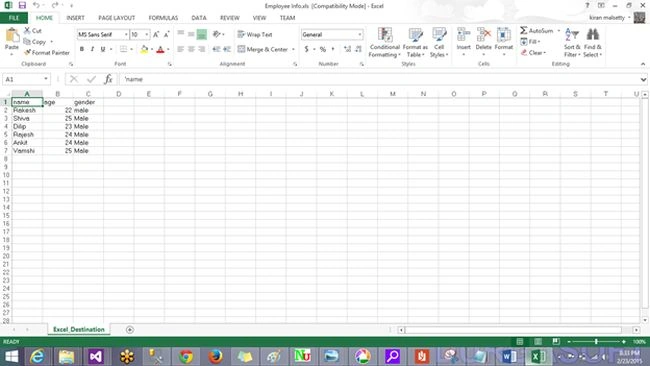This screenshot has height=366, width=650.
Task: Click the zoom slider handle
Action: point(596,342)
